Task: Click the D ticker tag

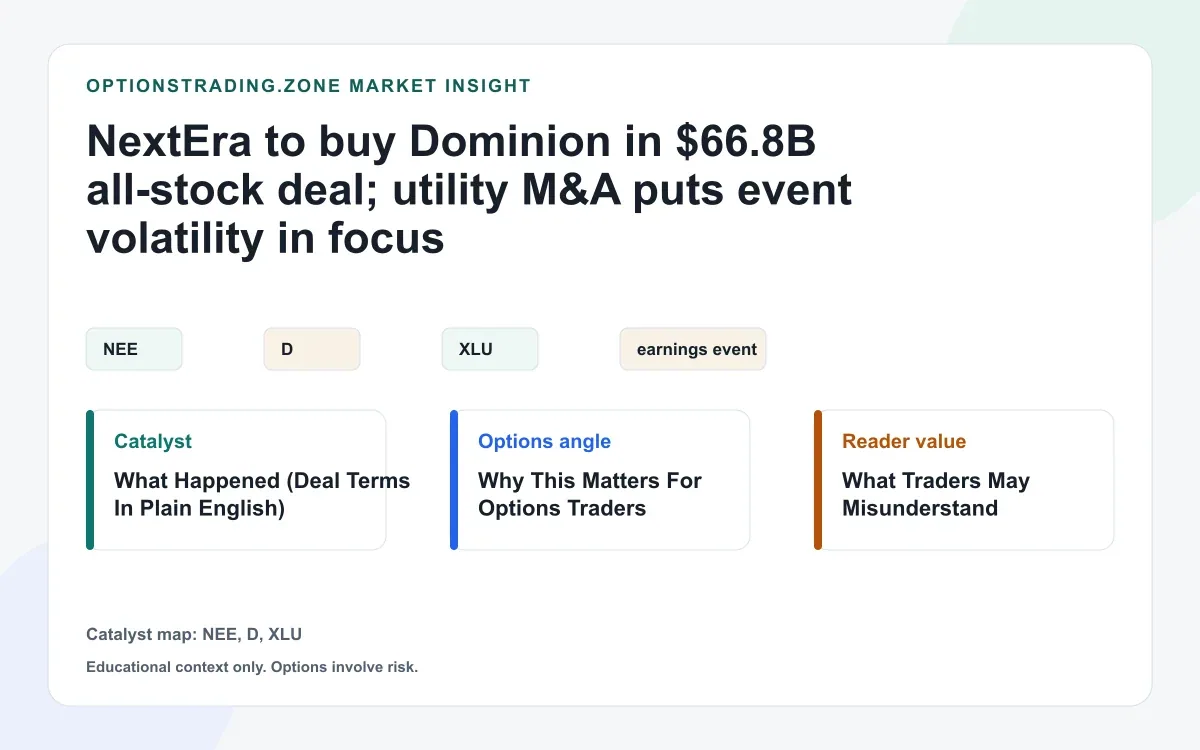Action: pyautogui.click(x=312, y=349)
